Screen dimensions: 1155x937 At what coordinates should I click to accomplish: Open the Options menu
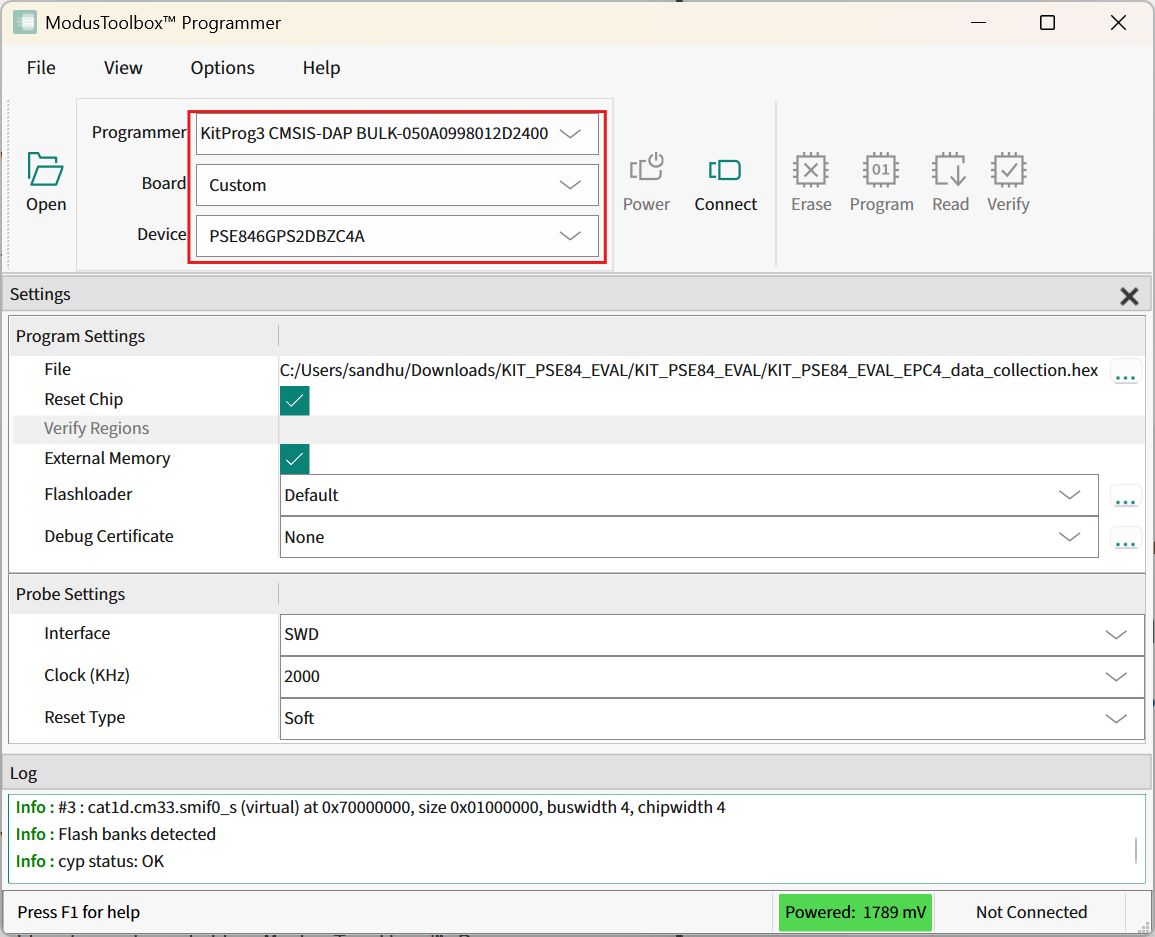pyautogui.click(x=222, y=68)
